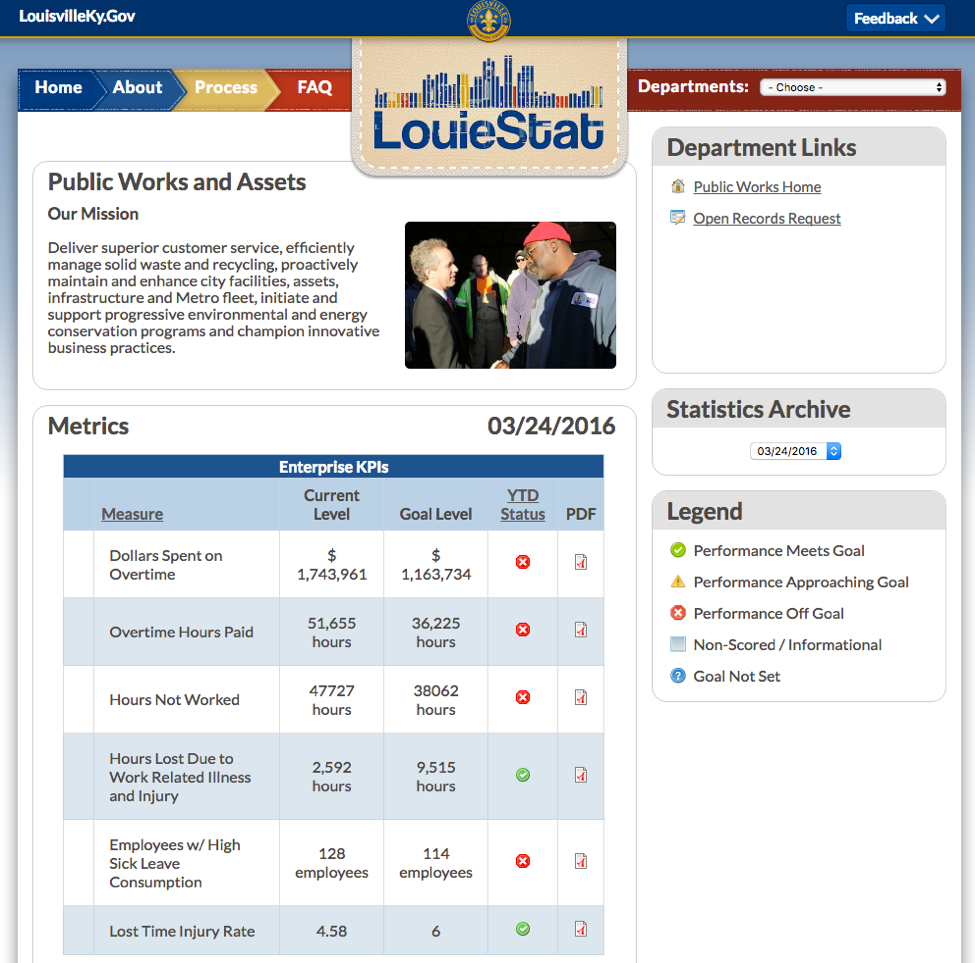Screen dimensions: 975x963
Task: Expand the Feedback dropdown
Action: pyautogui.click(x=895, y=18)
